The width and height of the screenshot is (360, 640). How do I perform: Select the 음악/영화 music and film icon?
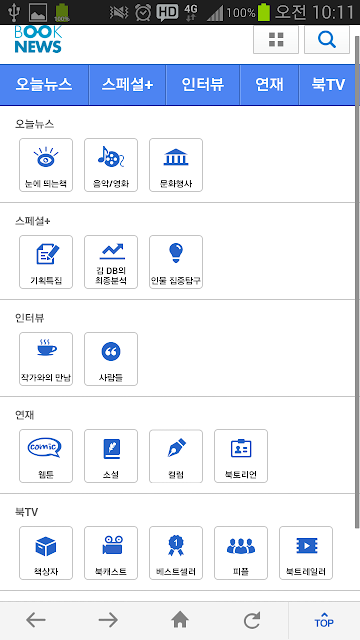(111, 165)
